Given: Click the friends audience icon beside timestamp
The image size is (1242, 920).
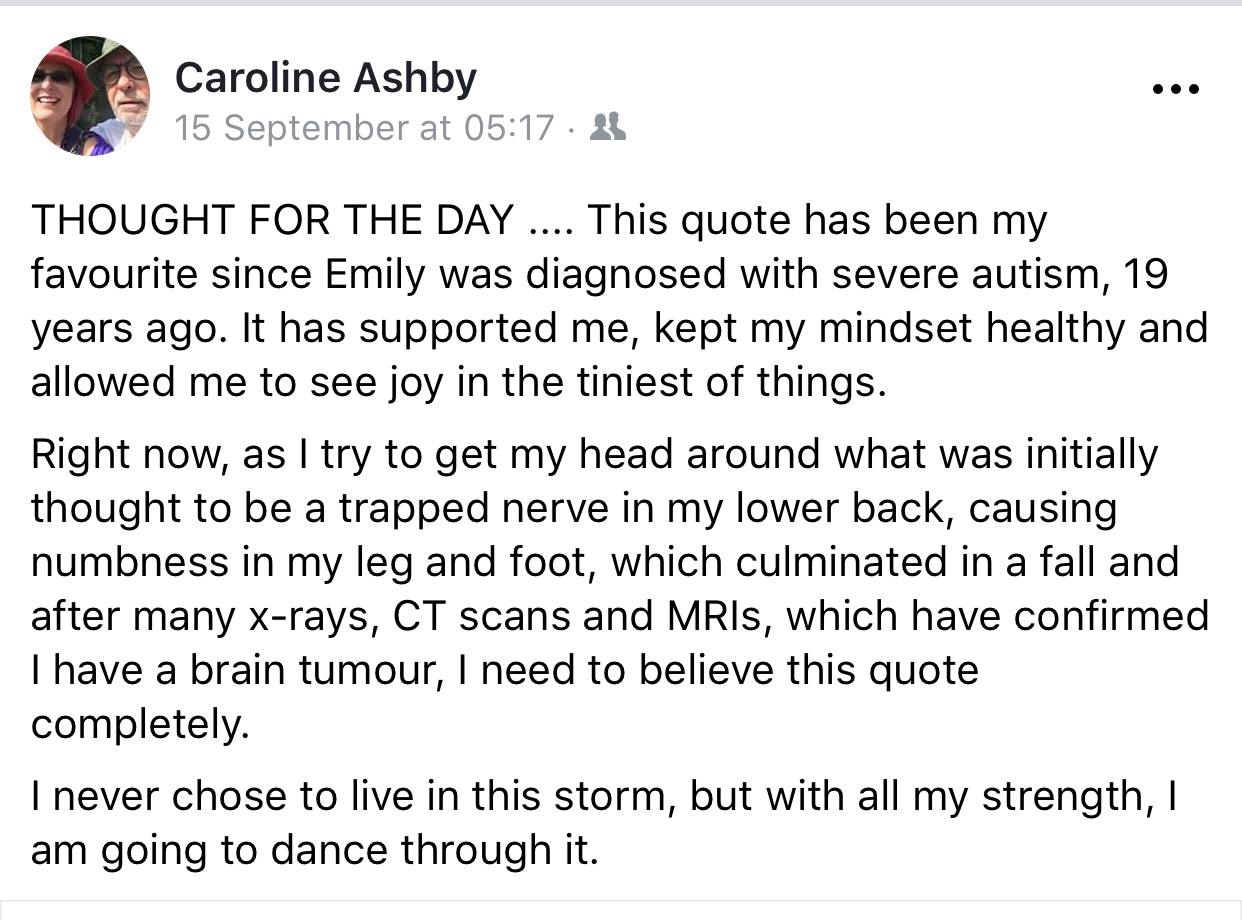Looking at the screenshot, I should pos(608,127).
